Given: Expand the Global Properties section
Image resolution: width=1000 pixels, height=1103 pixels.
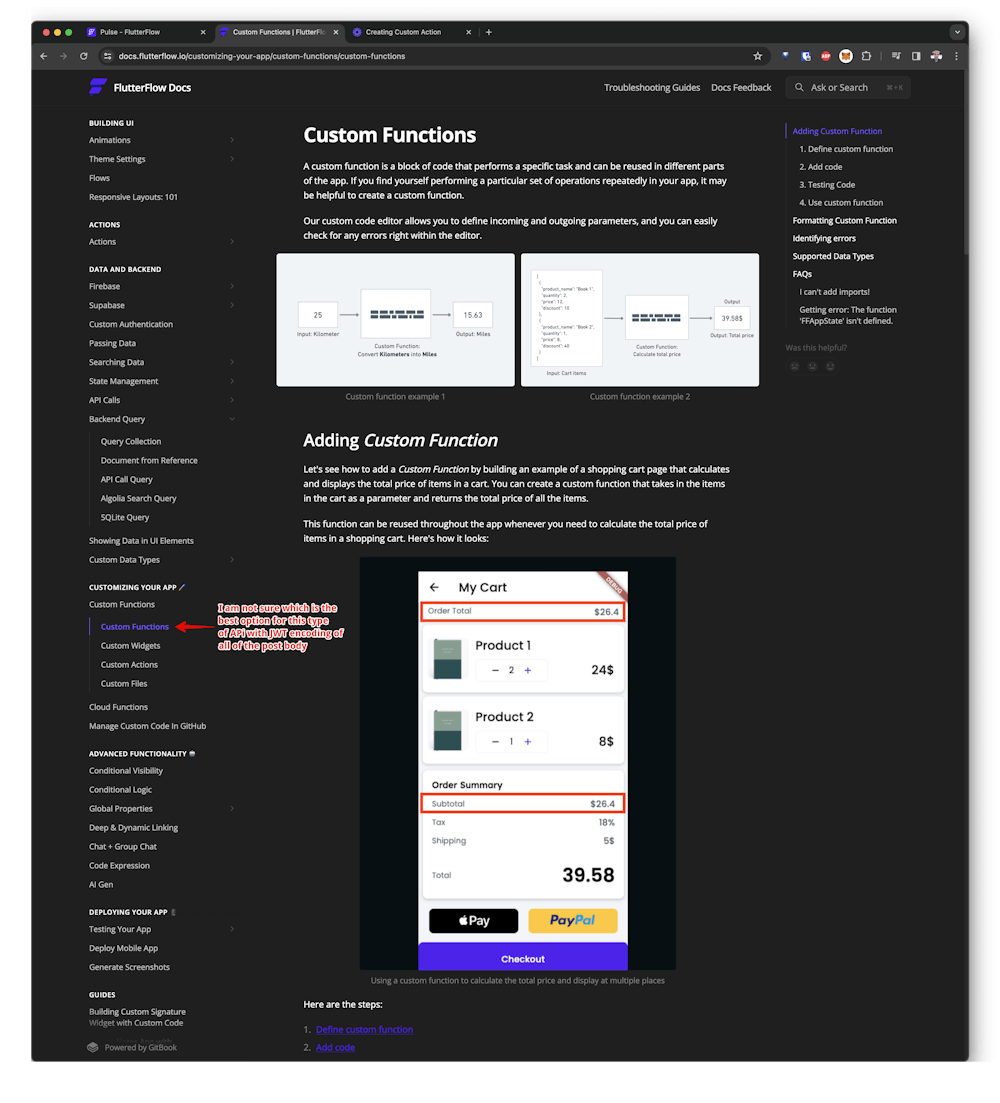Looking at the screenshot, I should point(232,809).
